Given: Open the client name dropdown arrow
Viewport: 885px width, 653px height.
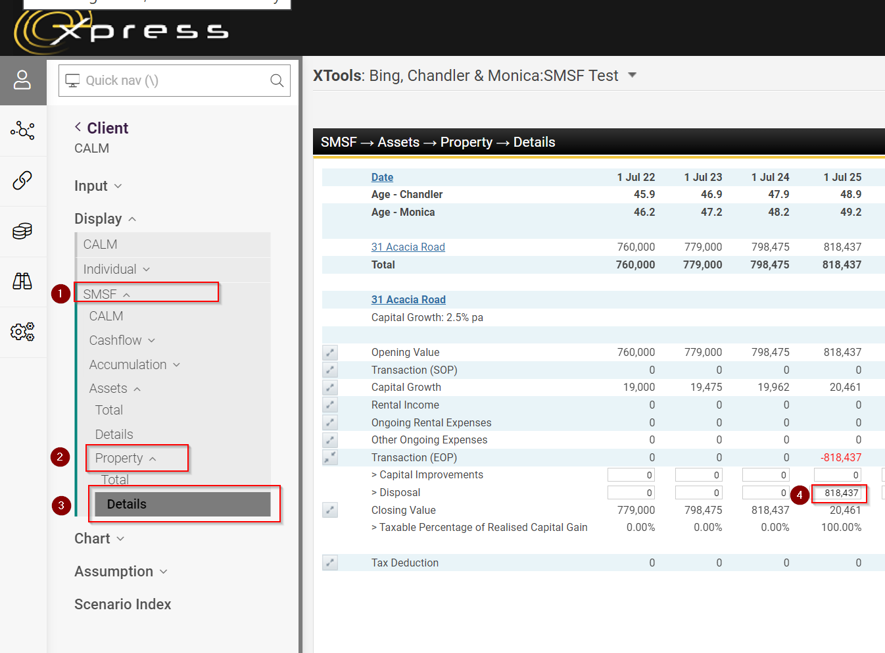Looking at the screenshot, I should click(632, 76).
